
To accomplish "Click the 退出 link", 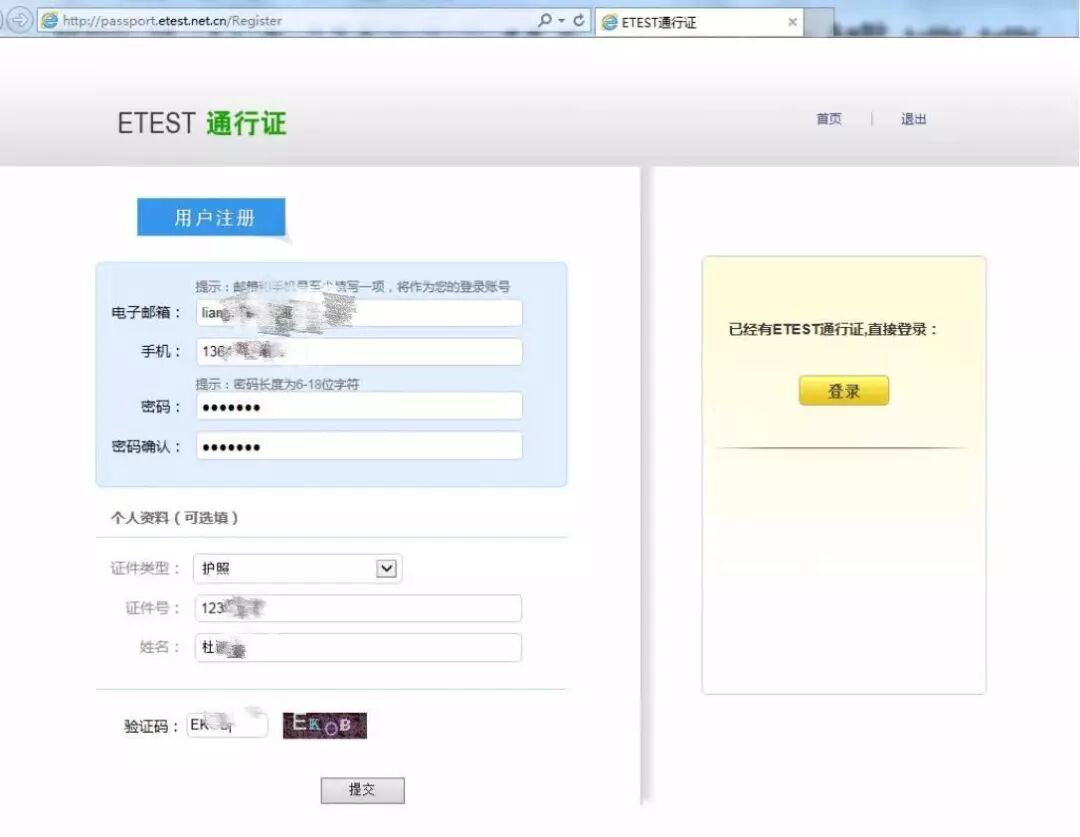I will tap(913, 119).
